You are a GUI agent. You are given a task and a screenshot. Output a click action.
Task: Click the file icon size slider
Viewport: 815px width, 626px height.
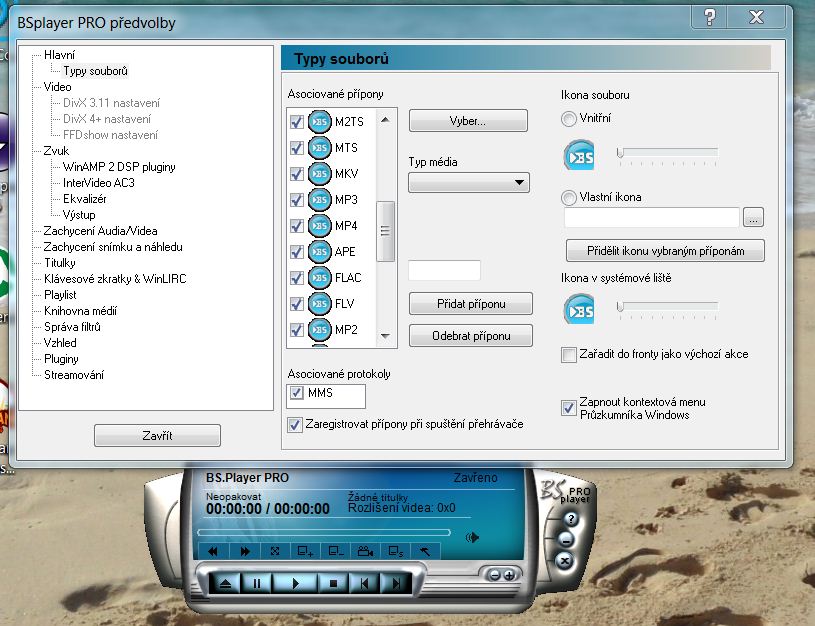point(667,153)
